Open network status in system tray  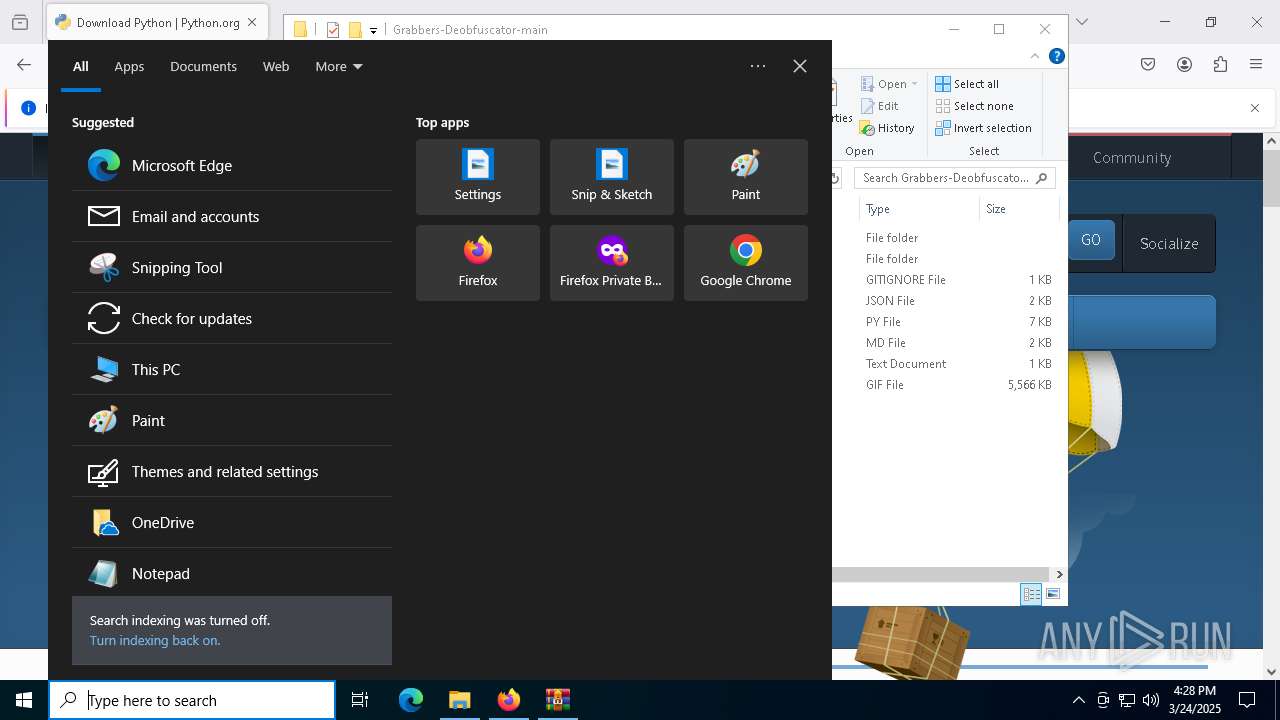pyautogui.click(x=1127, y=700)
